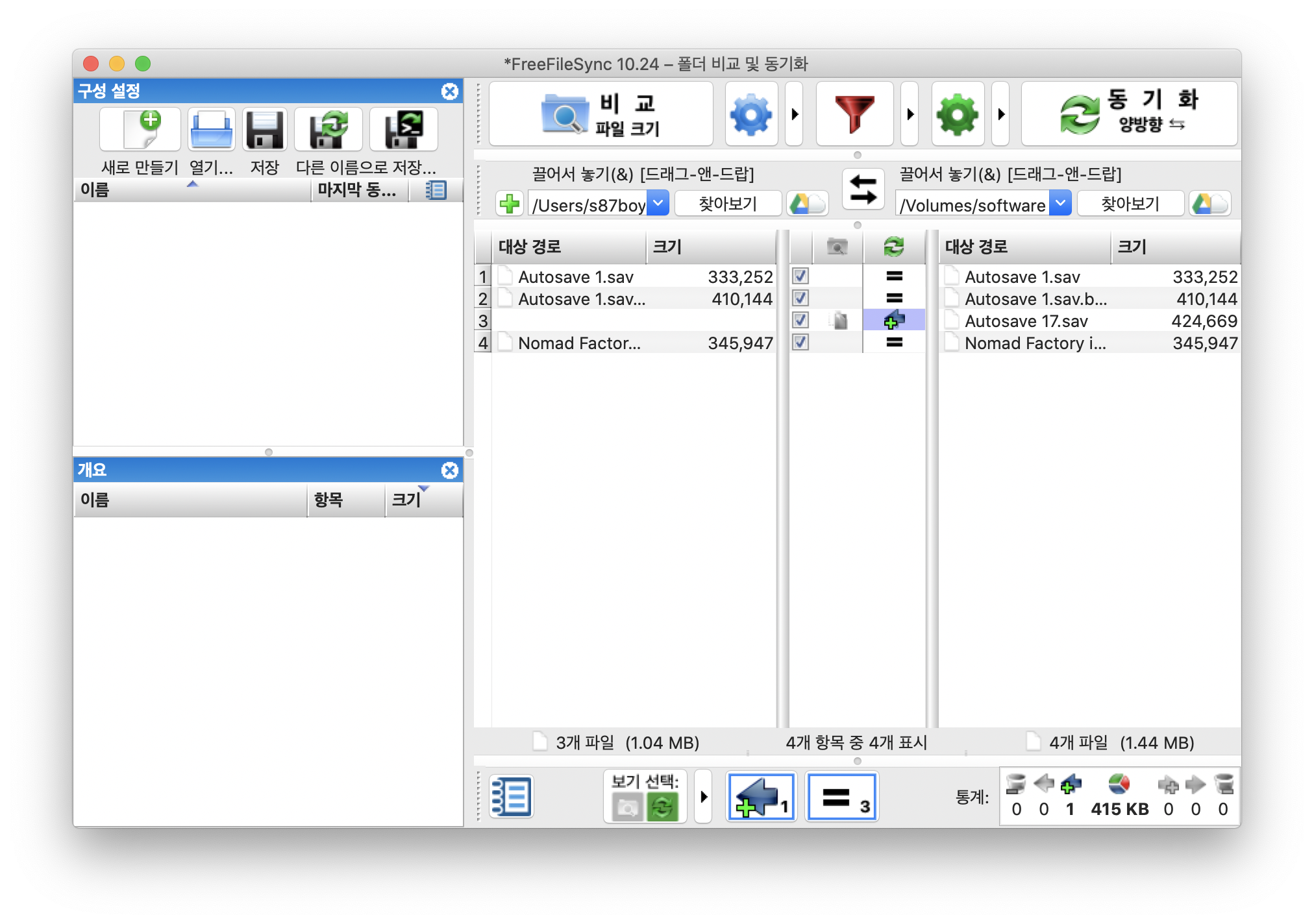Click left side 찾아보기 browse button
This screenshot has width=1314, height=924.
pos(728,204)
